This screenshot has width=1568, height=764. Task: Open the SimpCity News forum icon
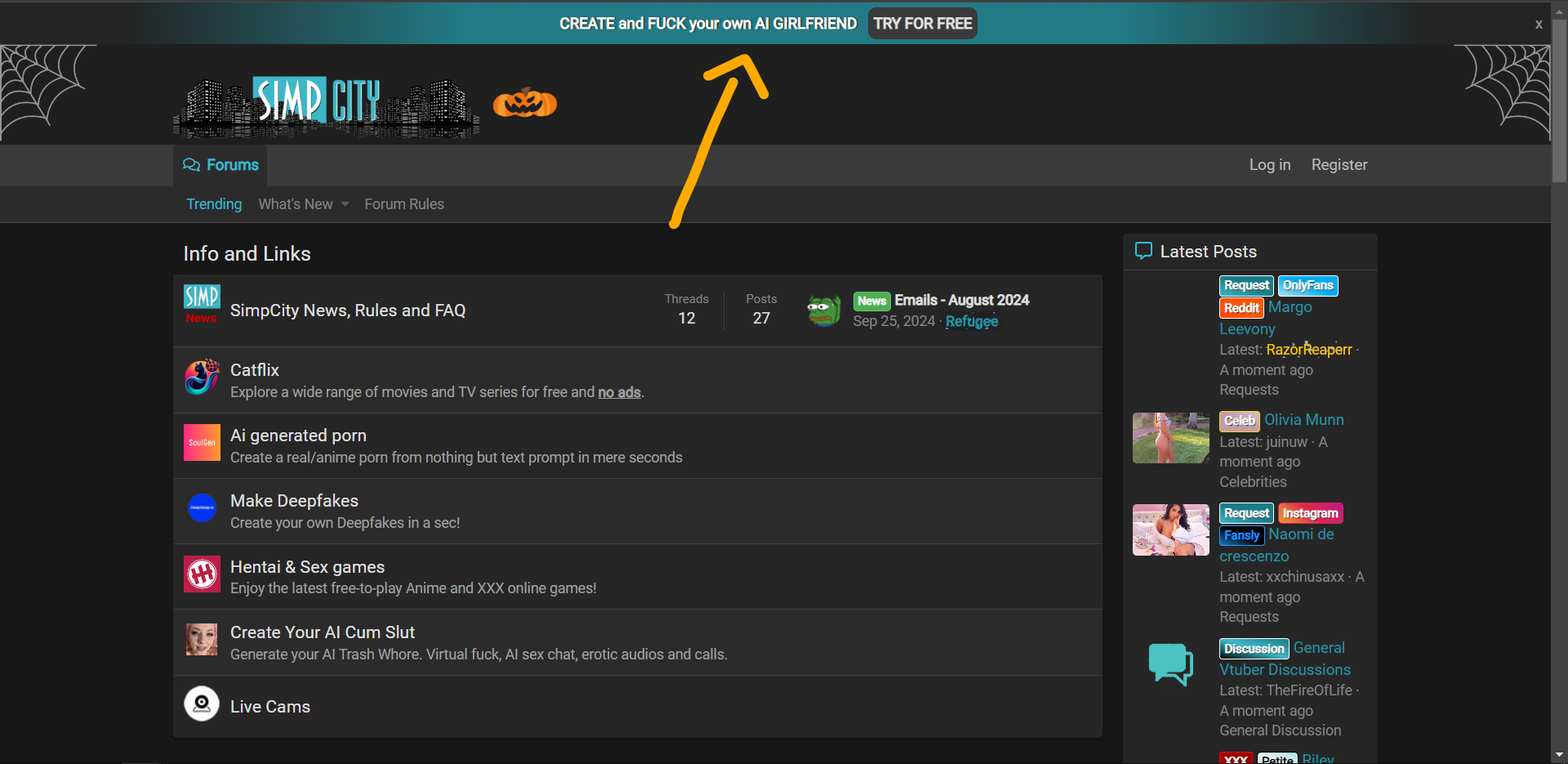click(202, 305)
